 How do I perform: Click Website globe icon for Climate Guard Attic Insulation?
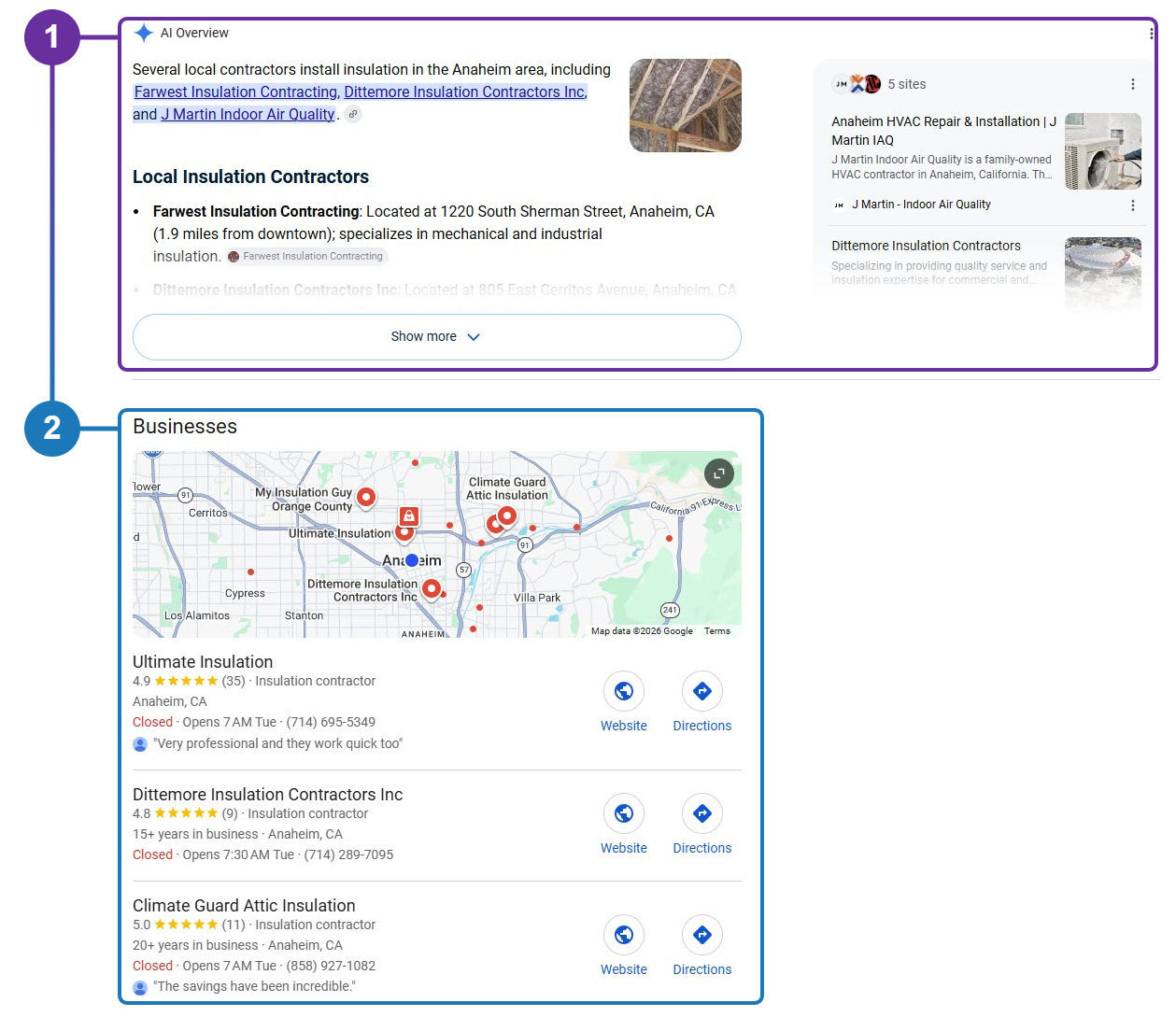(624, 935)
